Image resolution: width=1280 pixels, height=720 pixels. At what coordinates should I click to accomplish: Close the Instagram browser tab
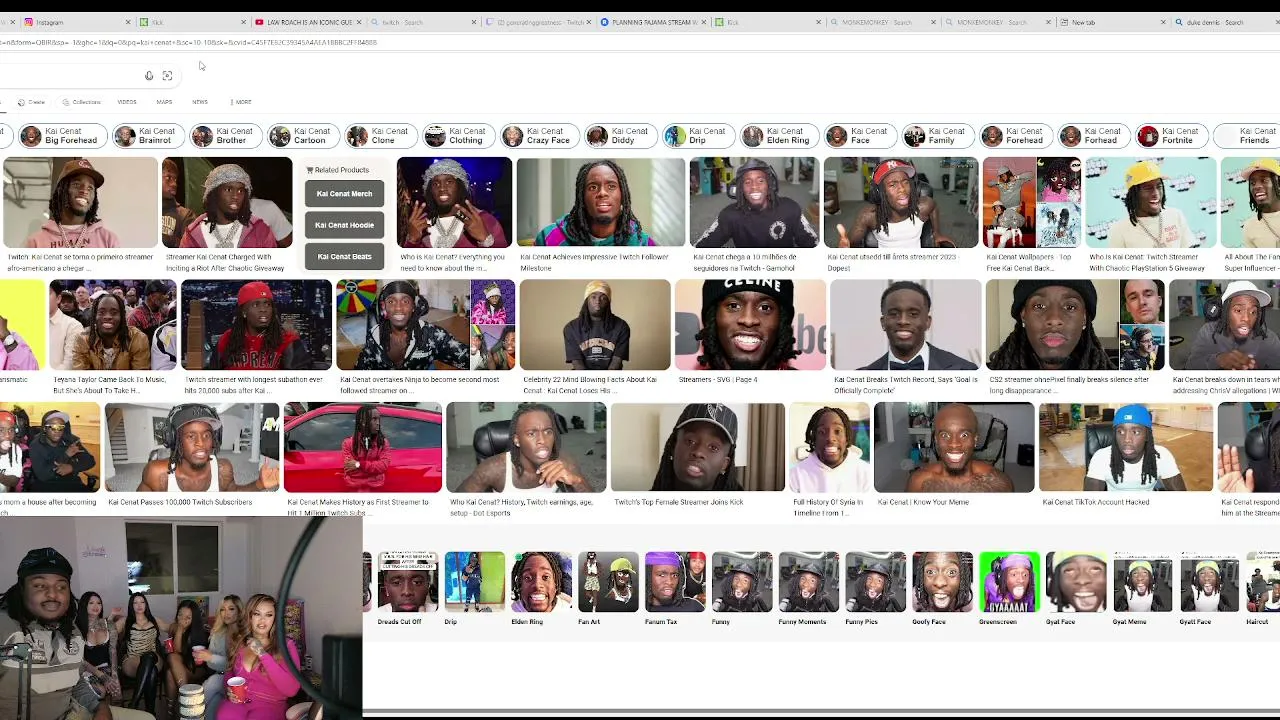128,22
